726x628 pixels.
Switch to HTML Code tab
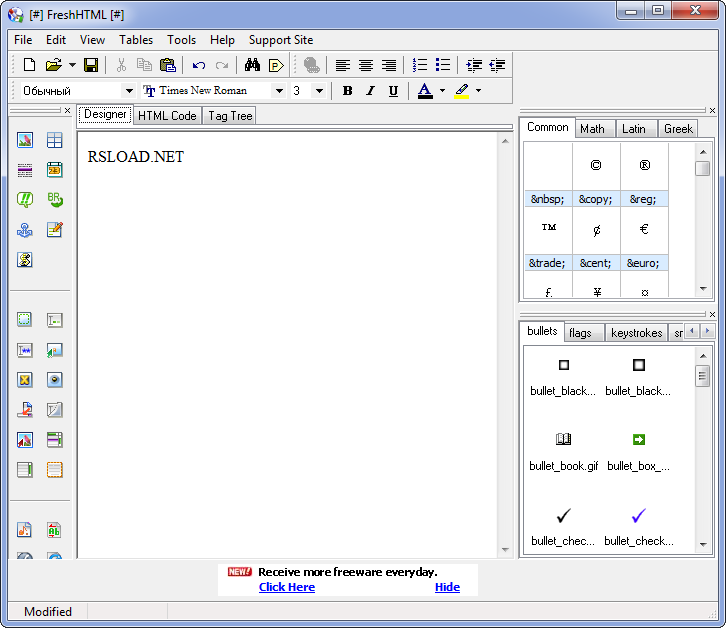[167, 116]
